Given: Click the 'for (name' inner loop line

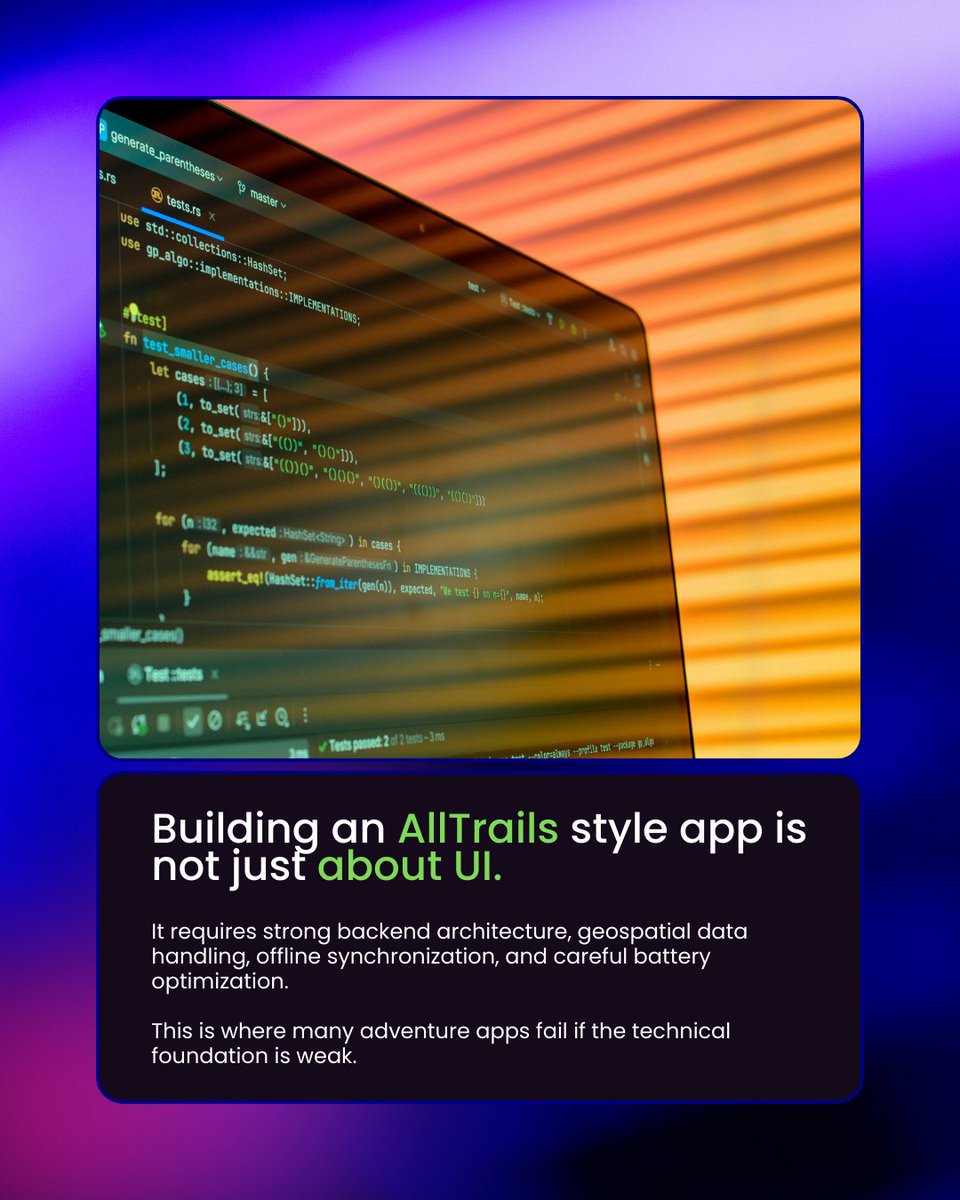Looking at the screenshot, I should 329,559.
